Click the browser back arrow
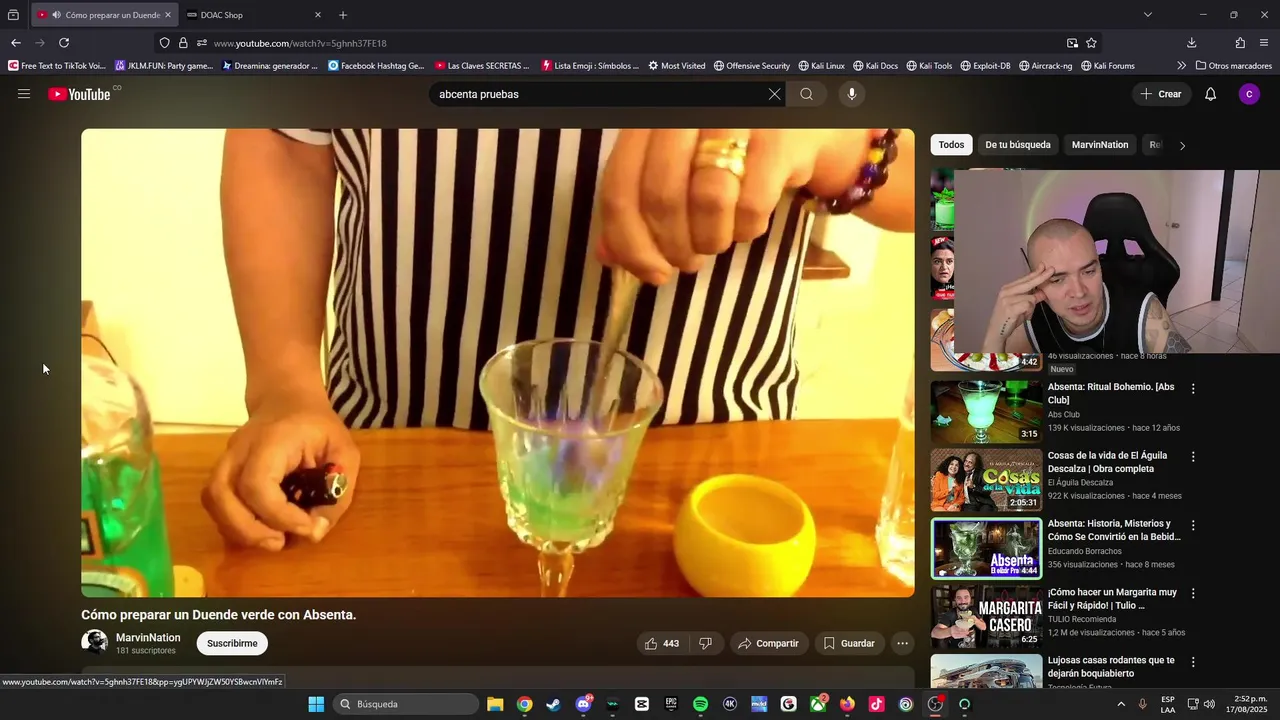Image resolution: width=1280 pixels, height=720 pixels. pos(16,43)
